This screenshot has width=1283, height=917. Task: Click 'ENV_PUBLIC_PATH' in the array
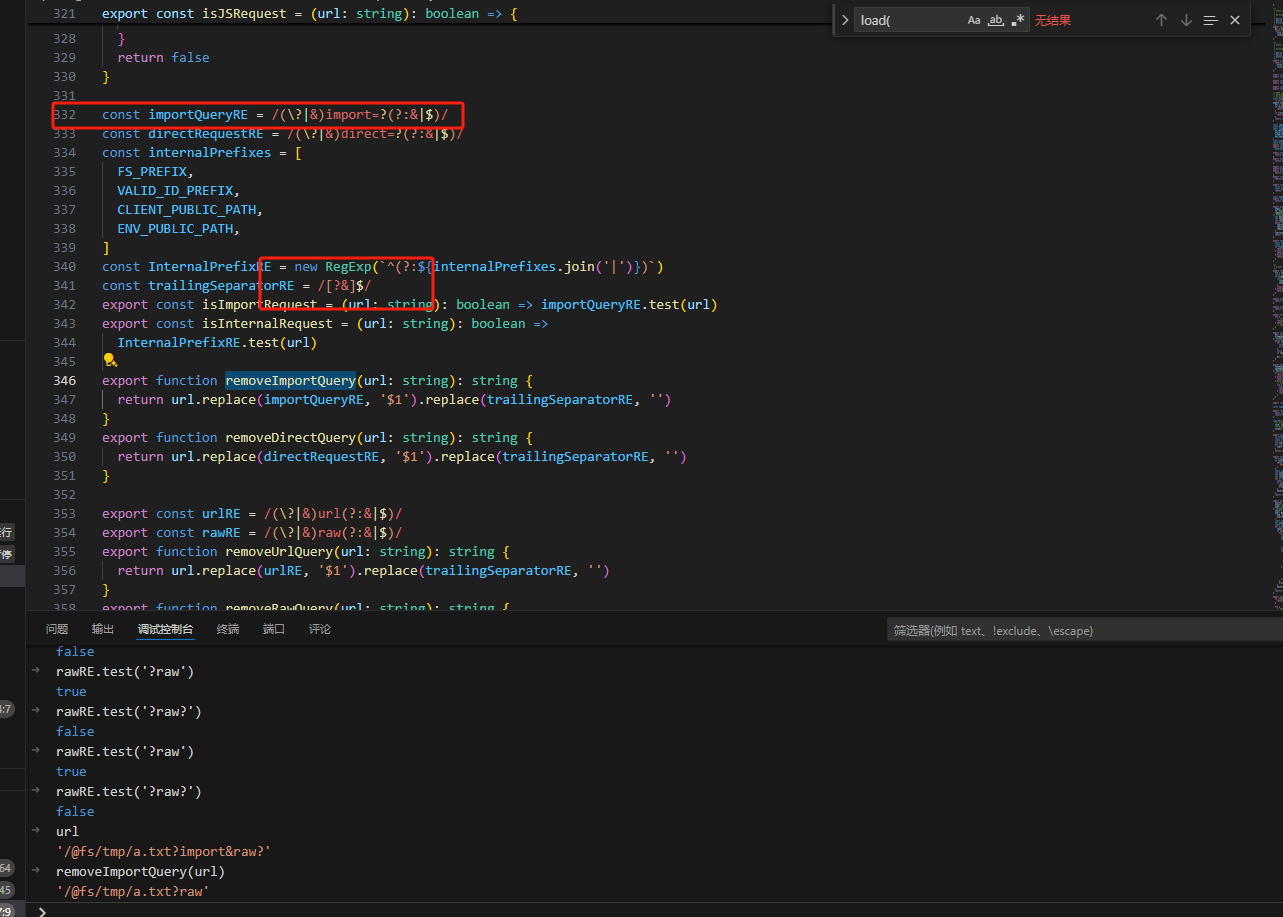click(x=175, y=229)
